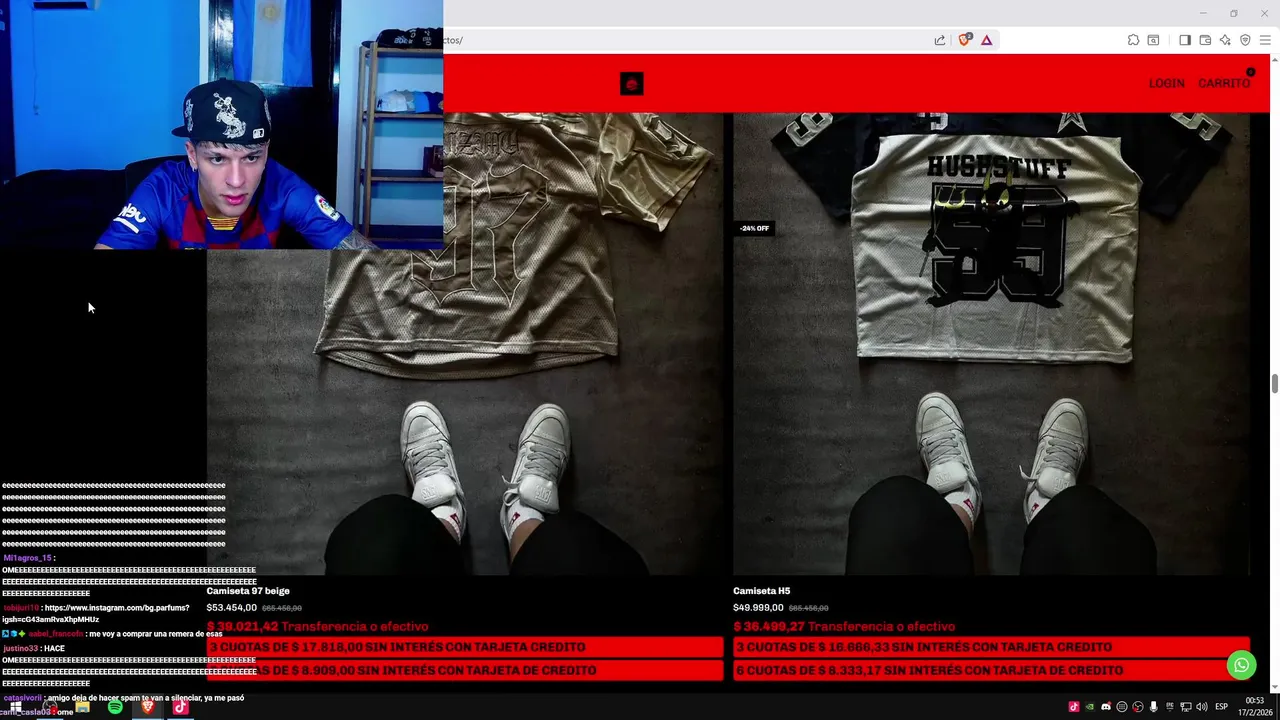This screenshot has height=720, width=1280.
Task: Click the Windows Start button
Action: point(15,707)
